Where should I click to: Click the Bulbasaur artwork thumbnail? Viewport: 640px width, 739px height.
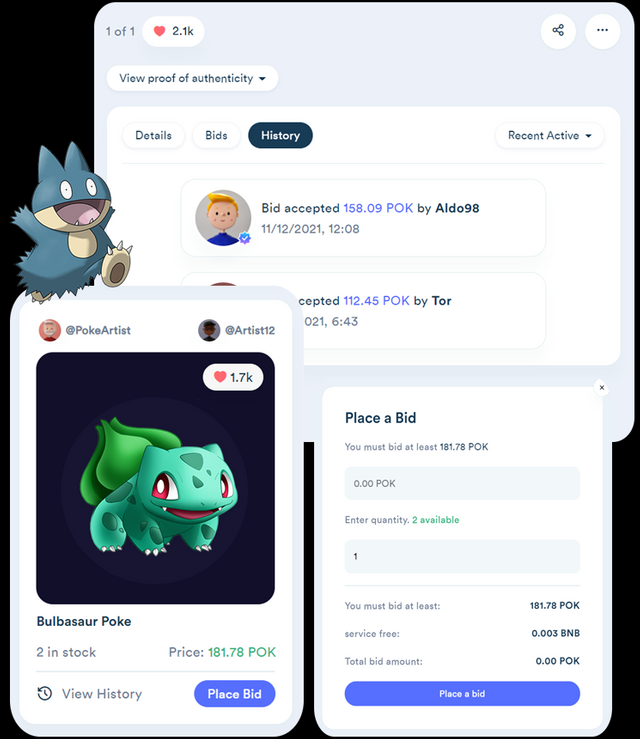tap(156, 478)
